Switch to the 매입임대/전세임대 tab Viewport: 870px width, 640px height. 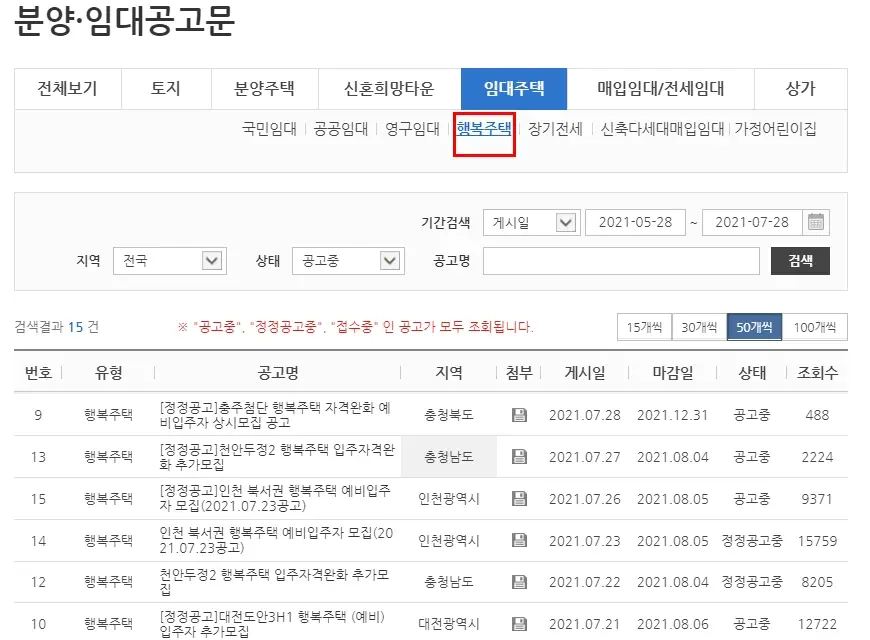660,88
